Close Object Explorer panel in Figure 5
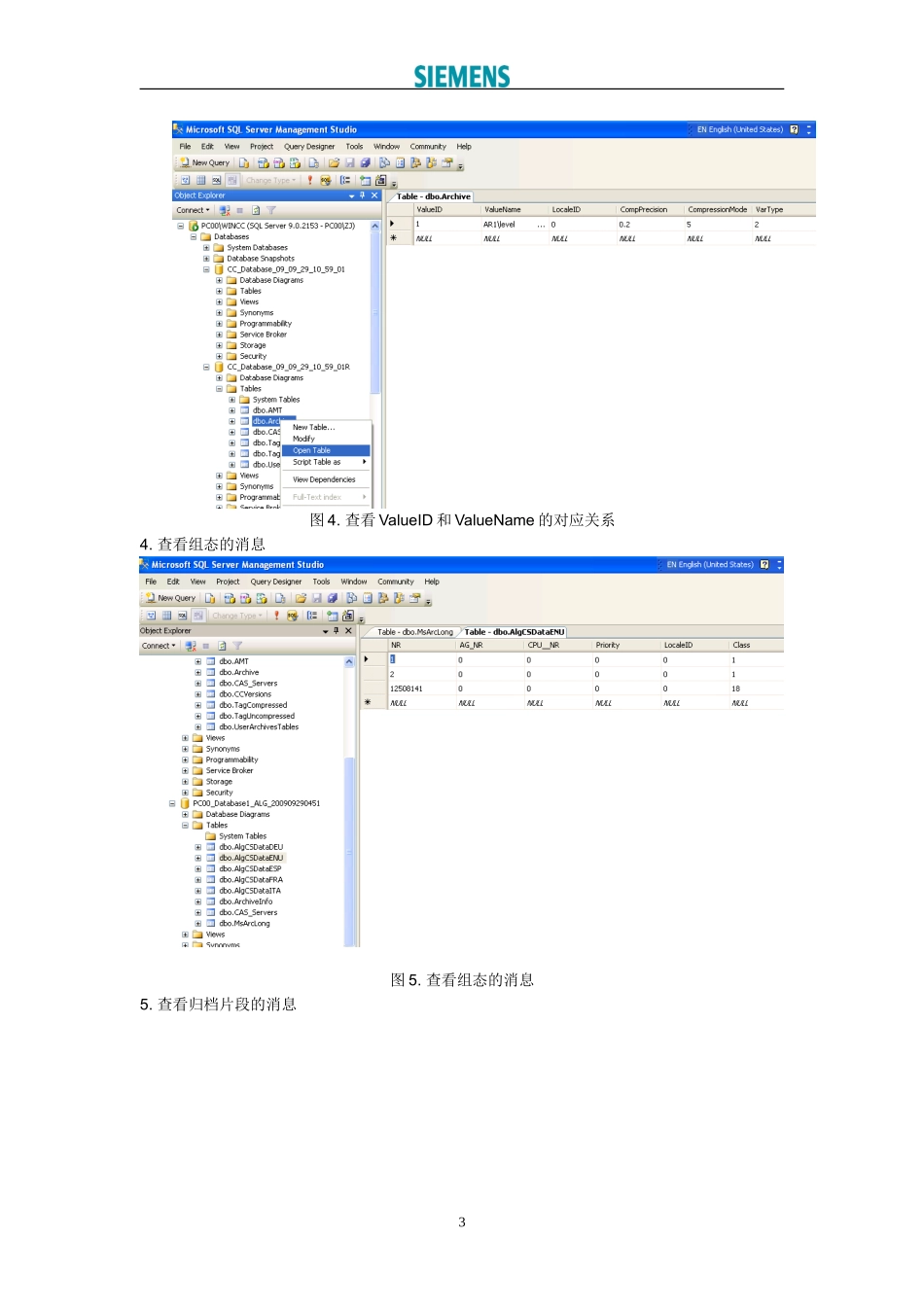924x1307 pixels. [x=349, y=631]
